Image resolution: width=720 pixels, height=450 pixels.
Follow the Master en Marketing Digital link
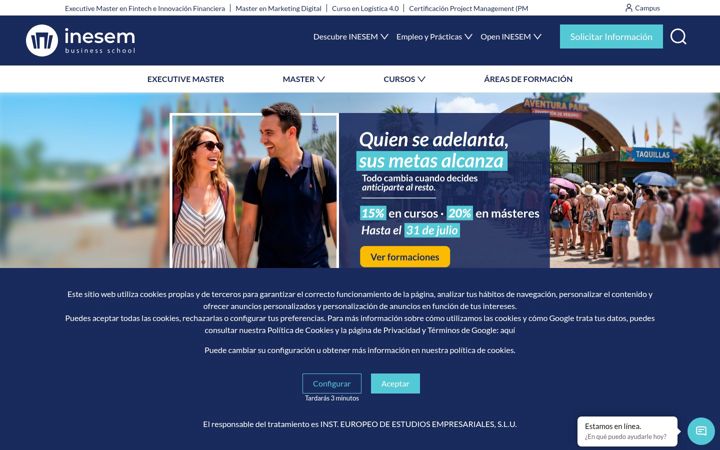click(278, 8)
